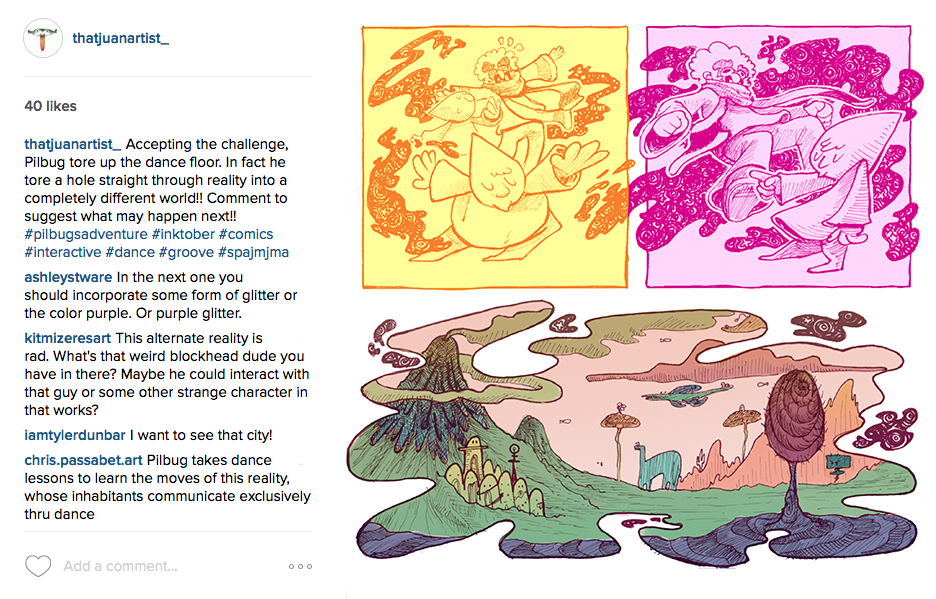
Task: Open the #dance hashtag
Action: tap(130, 252)
